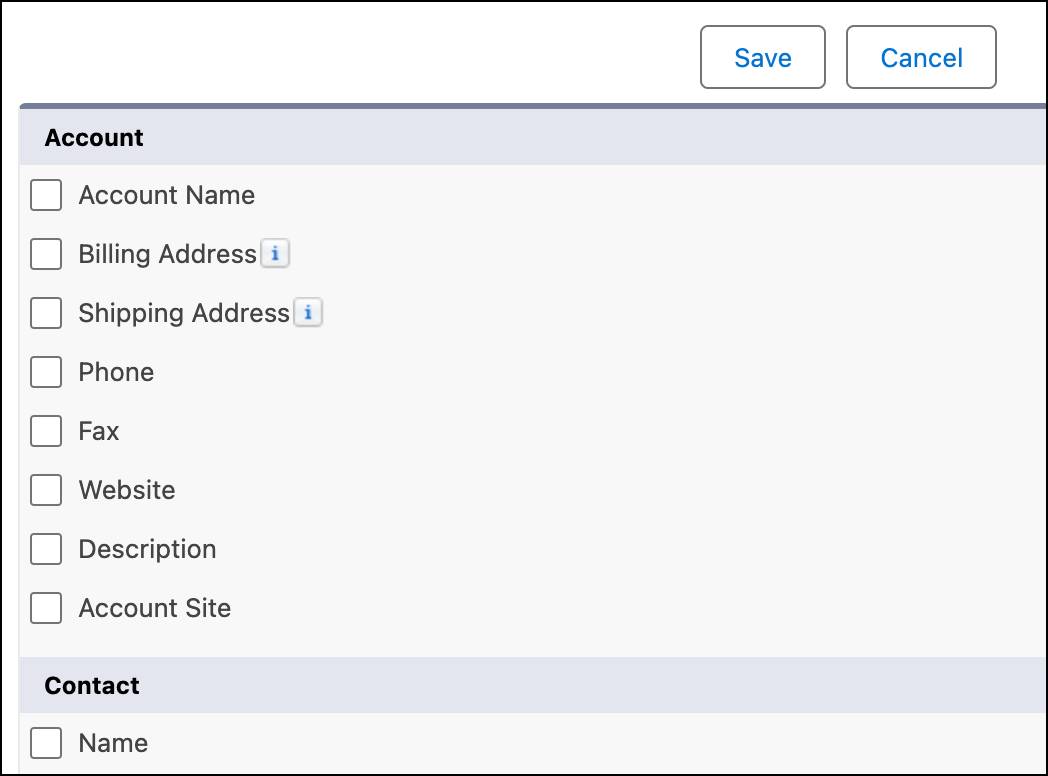The width and height of the screenshot is (1048, 776).
Task: Select the Description checkbox
Action: click(x=45, y=549)
